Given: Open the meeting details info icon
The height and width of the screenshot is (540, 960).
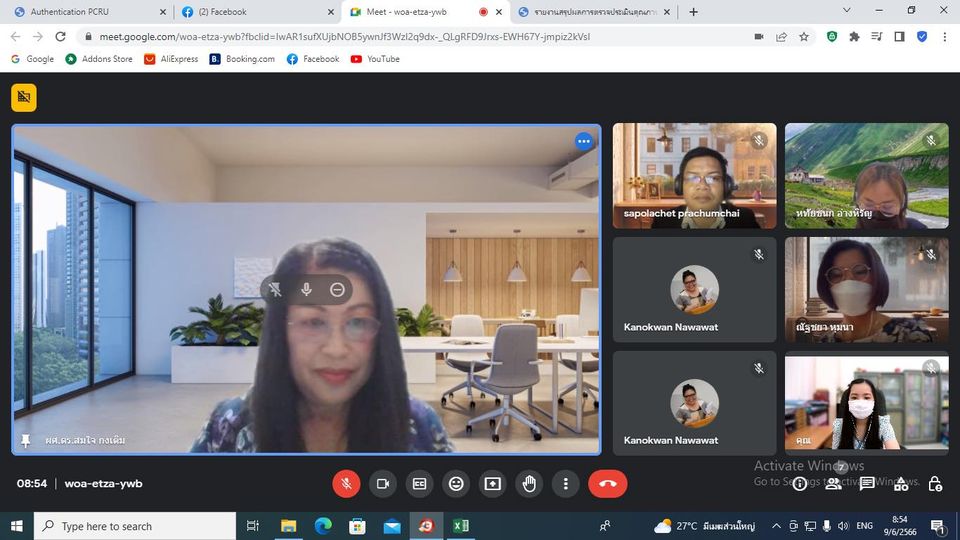Looking at the screenshot, I should click(799, 484).
